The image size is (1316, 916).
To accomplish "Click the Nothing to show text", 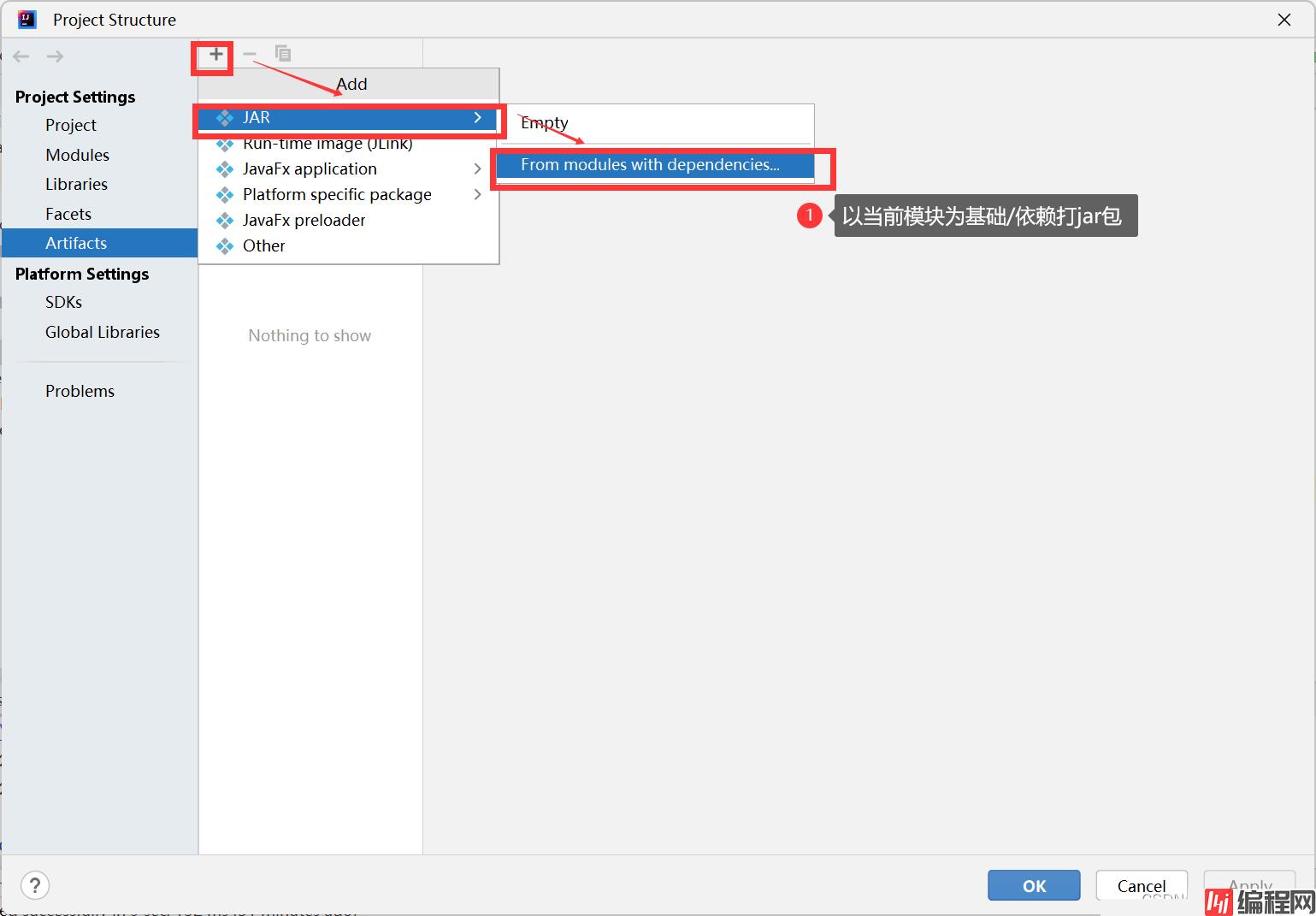I will 310,335.
